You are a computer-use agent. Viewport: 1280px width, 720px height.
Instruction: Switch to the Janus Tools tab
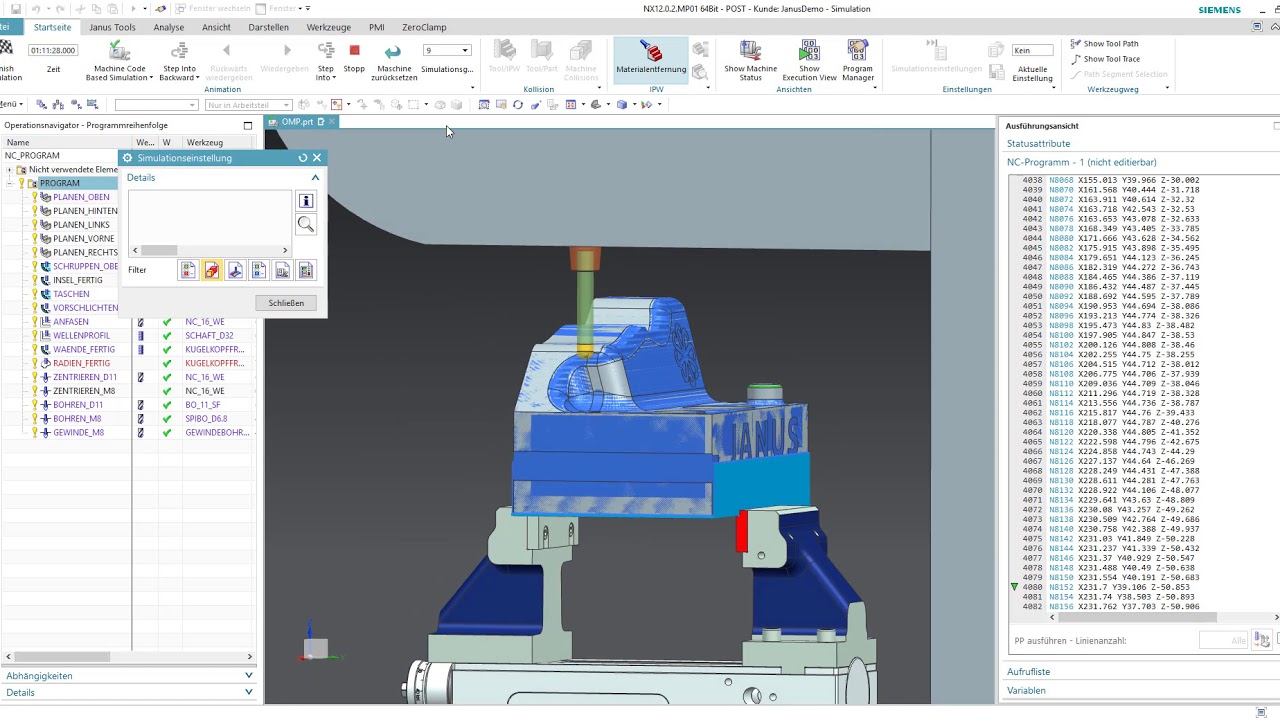[112, 27]
